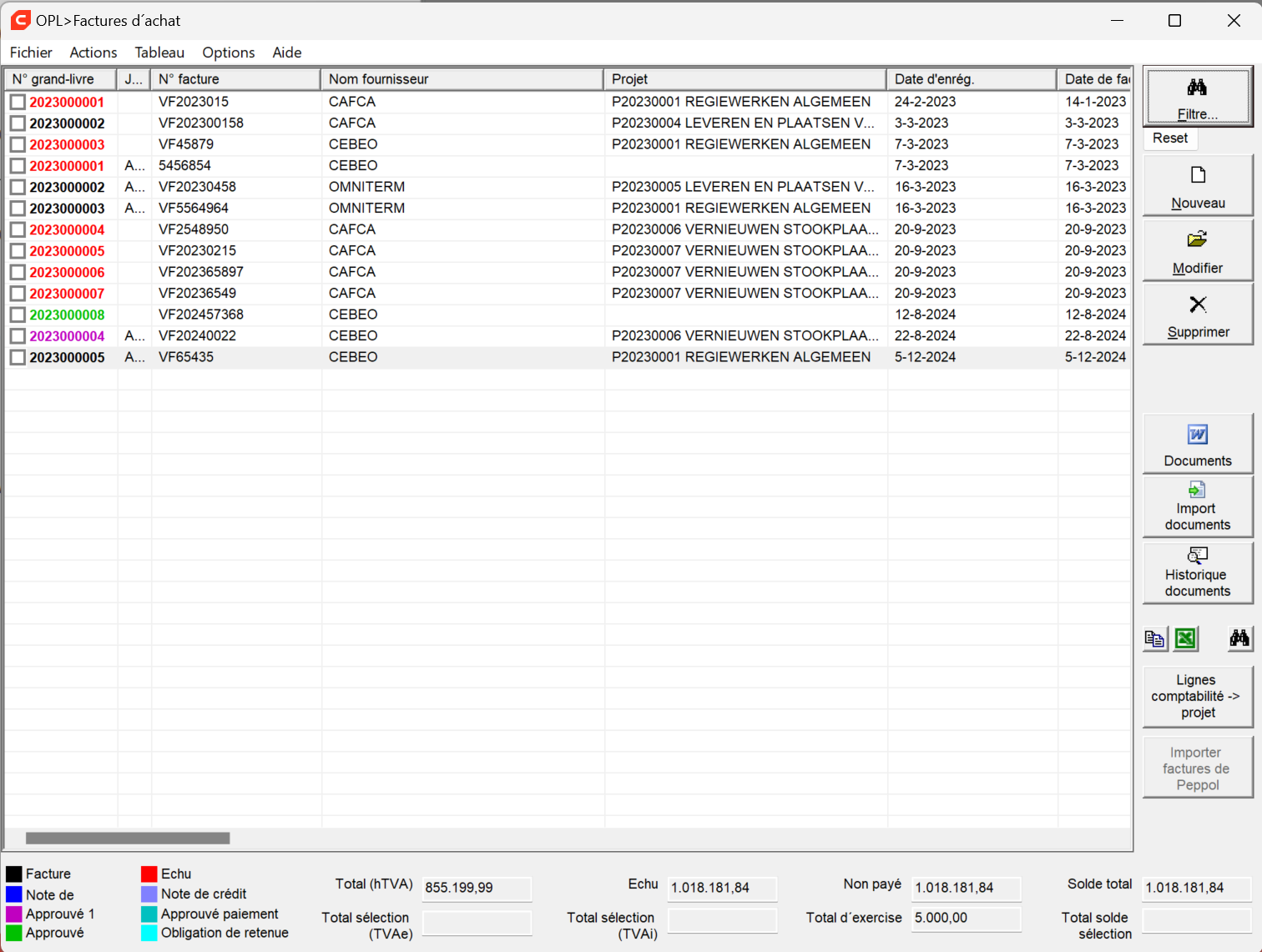Open the Aide menu
The width and height of the screenshot is (1262, 952).
pyautogui.click(x=287, y=53)
